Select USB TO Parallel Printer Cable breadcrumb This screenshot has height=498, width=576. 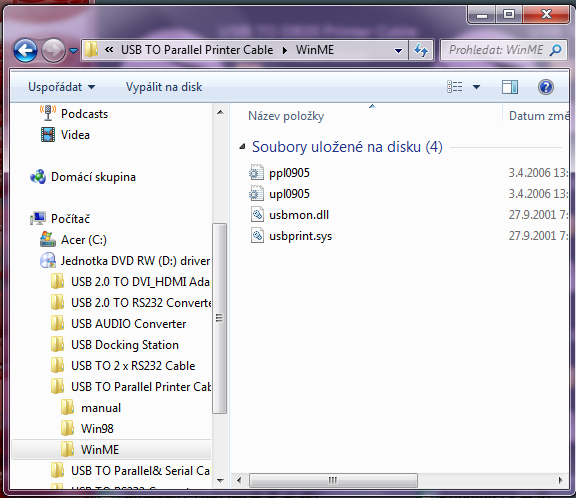pyautogui.click(x=197, y=50)
